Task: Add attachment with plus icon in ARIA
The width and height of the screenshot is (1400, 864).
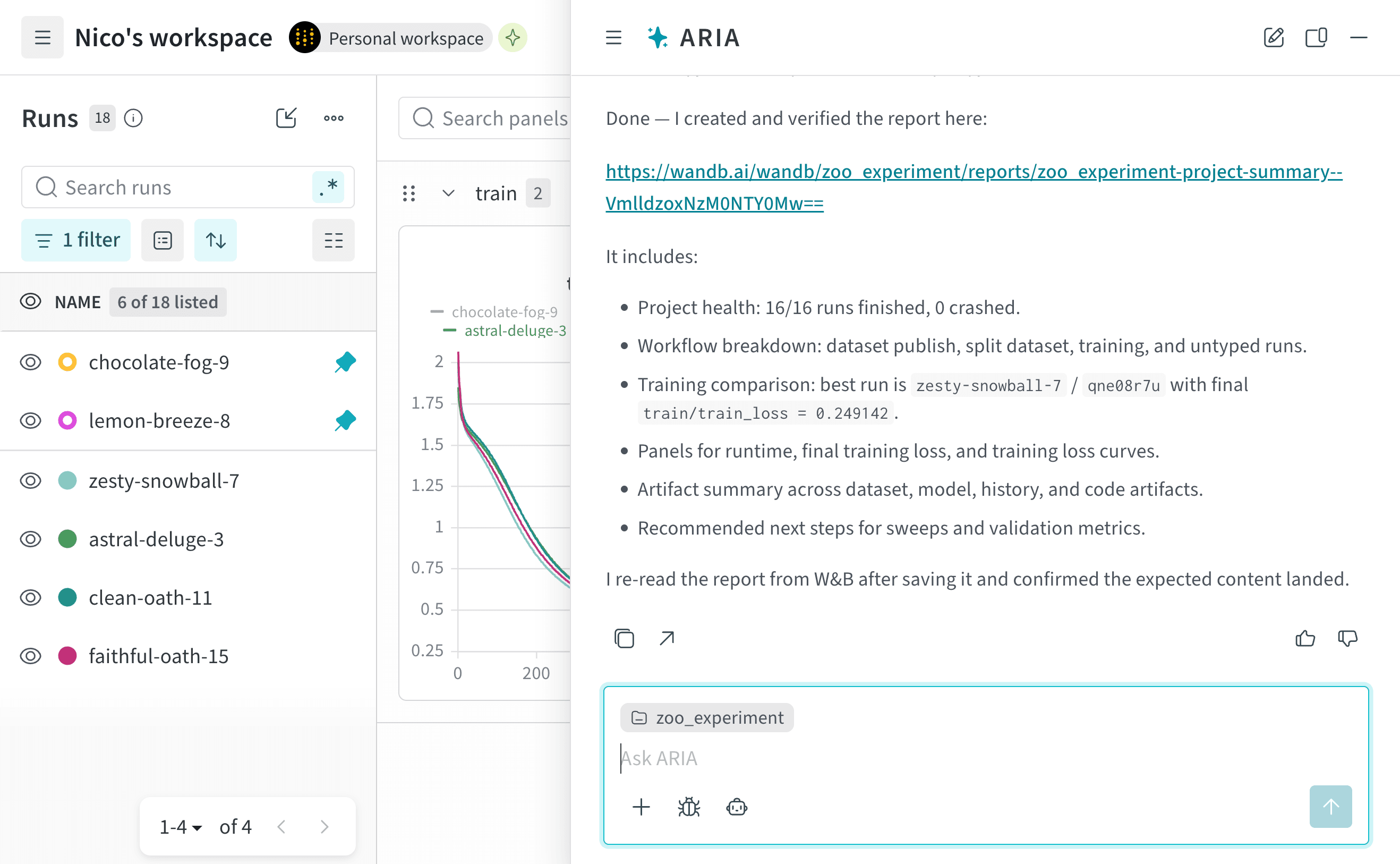Action: pos(641,807)
